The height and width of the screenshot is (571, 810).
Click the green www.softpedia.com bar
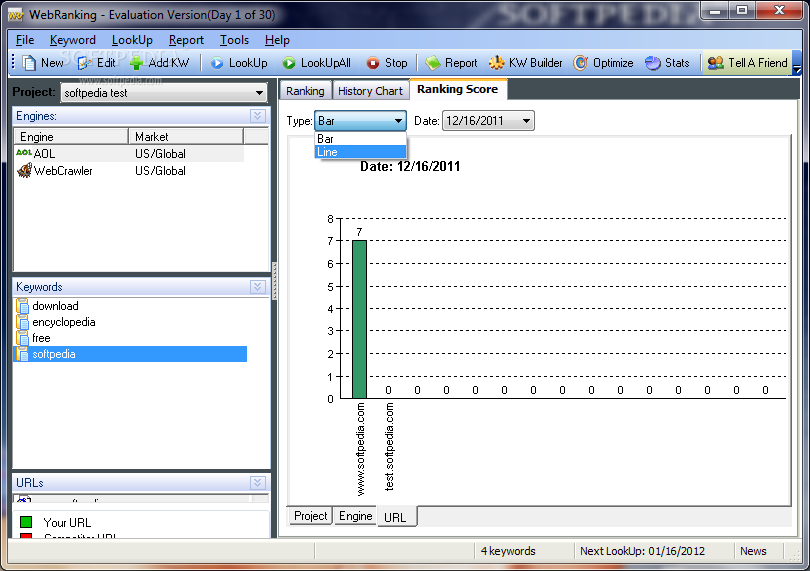point(359,319)
